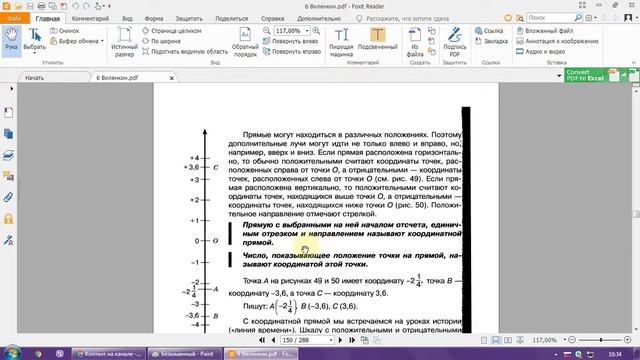Insert Audio and Video (Аудио и видео)
This screenshot has height=360, width=640.
click(x=540, y=51)
